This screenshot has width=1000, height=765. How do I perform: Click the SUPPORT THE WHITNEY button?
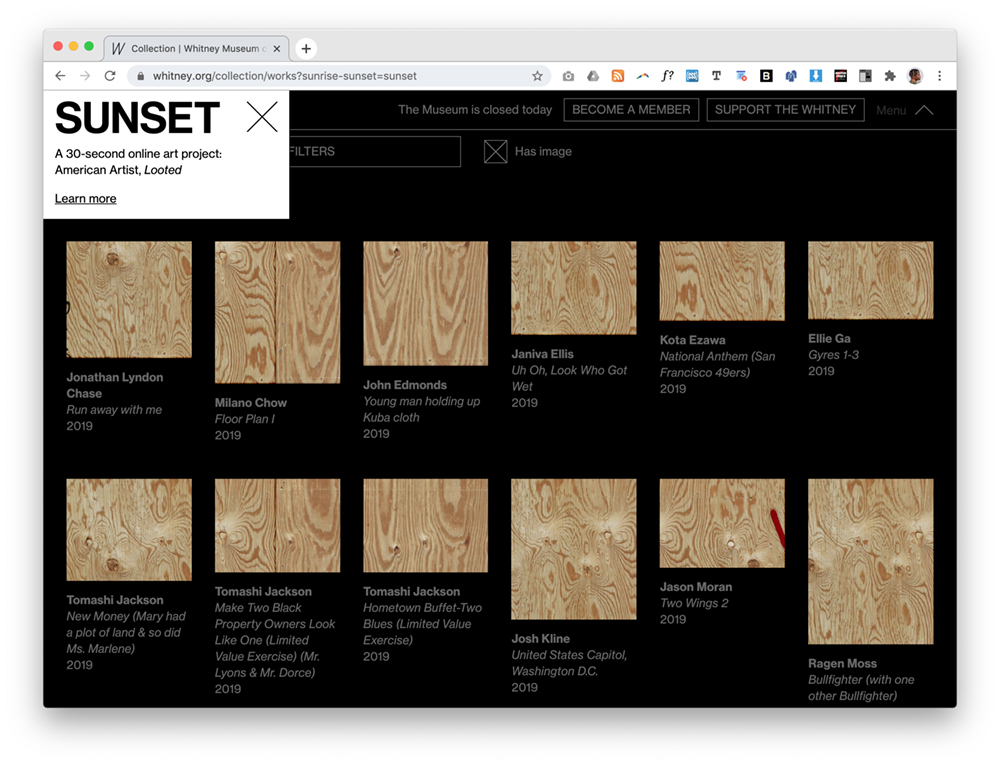[786, 110]
